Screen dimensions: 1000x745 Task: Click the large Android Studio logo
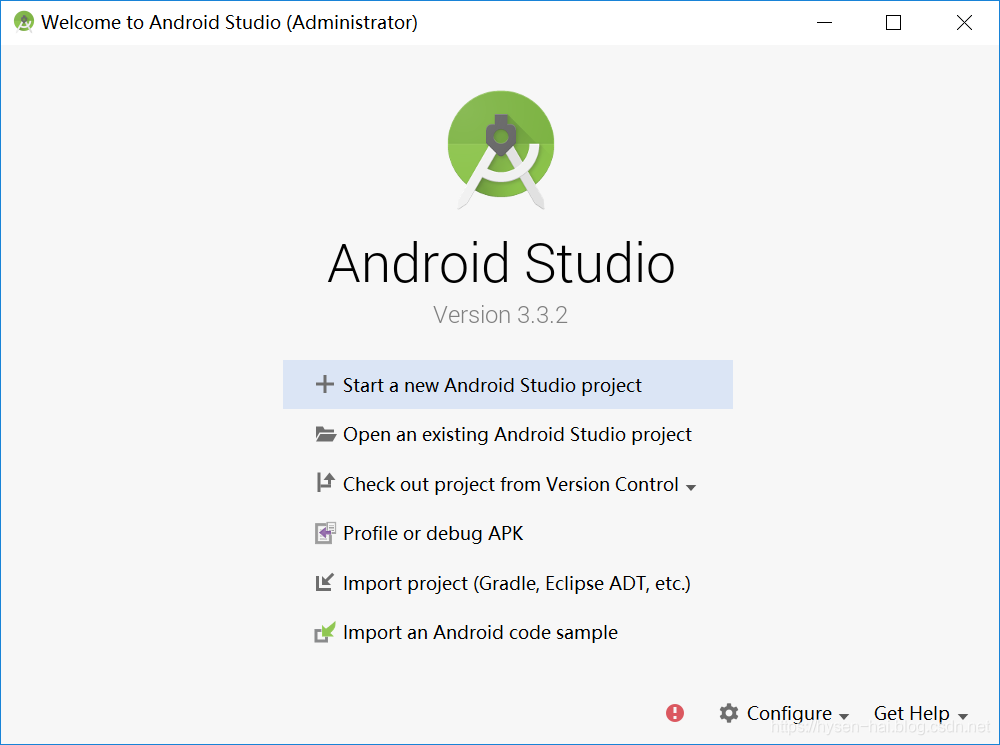click(501, 150)
